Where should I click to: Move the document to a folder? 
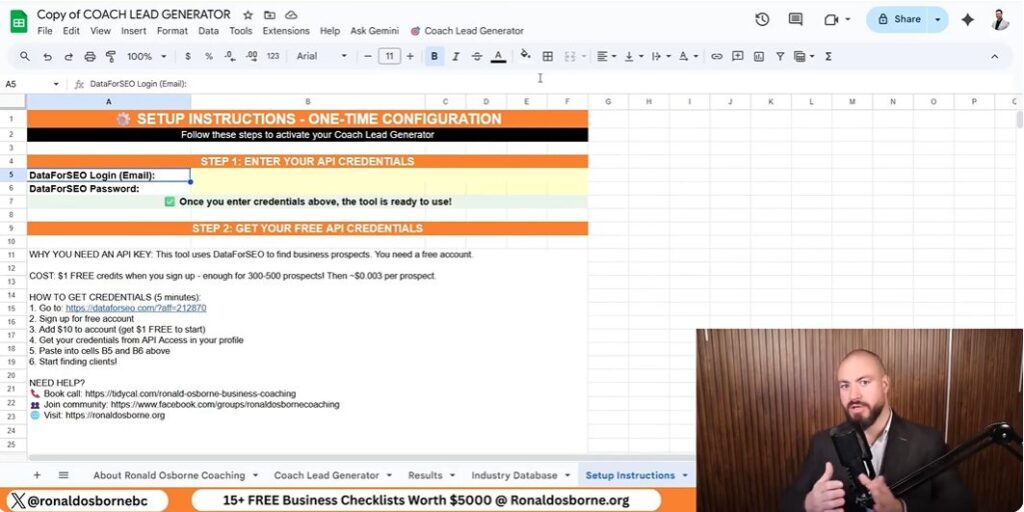269,15
